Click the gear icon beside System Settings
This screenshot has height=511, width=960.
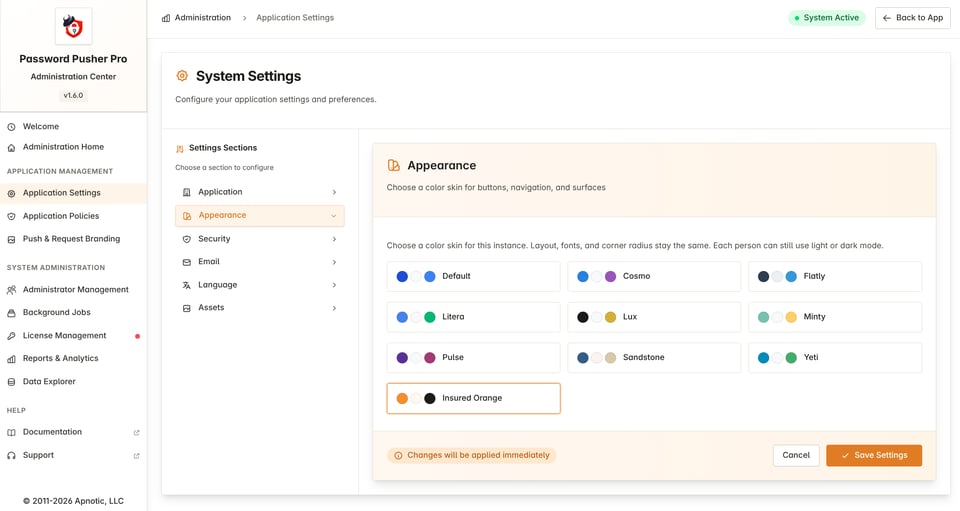pos(182,76)
